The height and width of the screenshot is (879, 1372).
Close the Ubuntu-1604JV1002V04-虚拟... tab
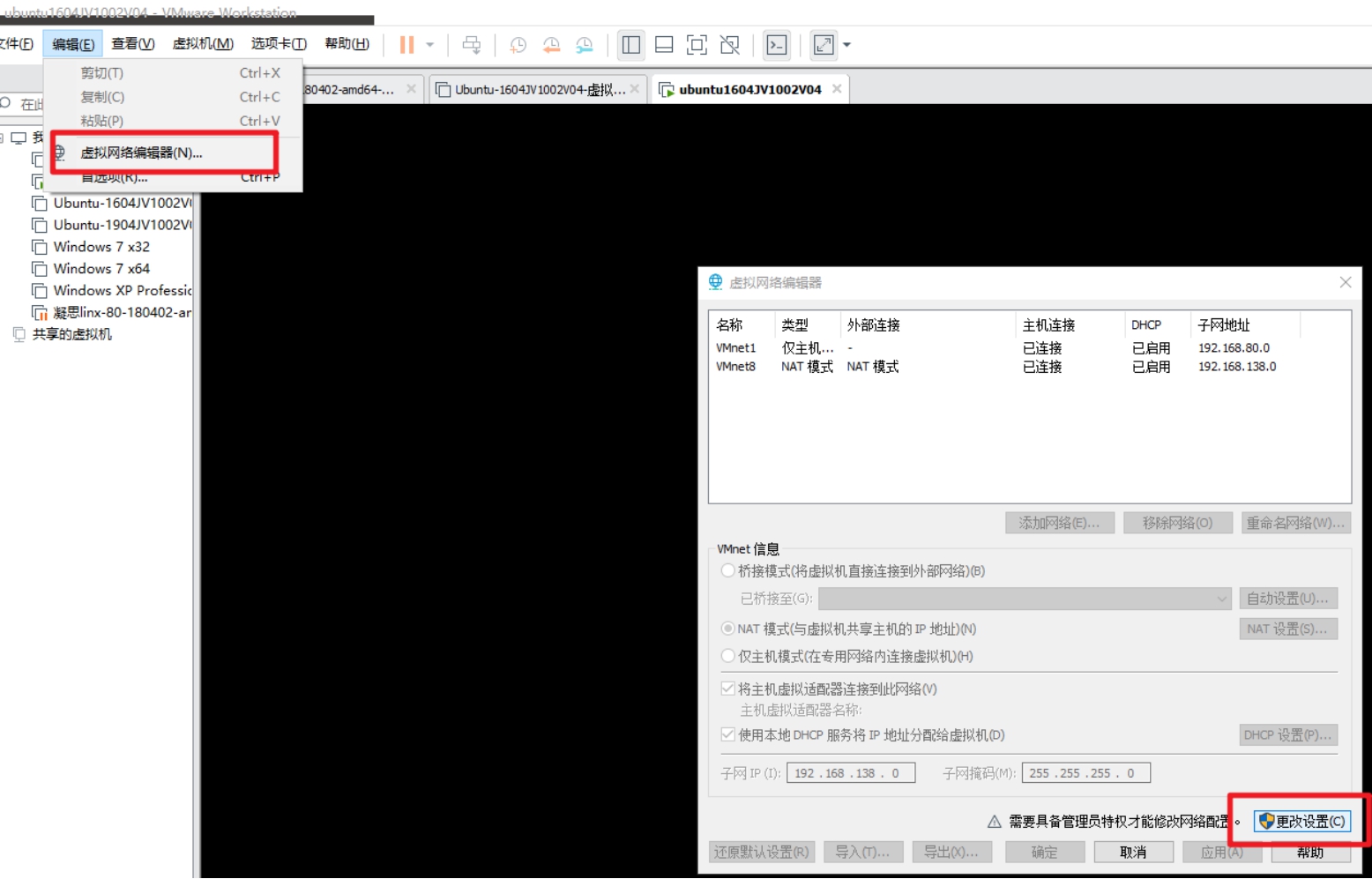[x=635, y=89]
